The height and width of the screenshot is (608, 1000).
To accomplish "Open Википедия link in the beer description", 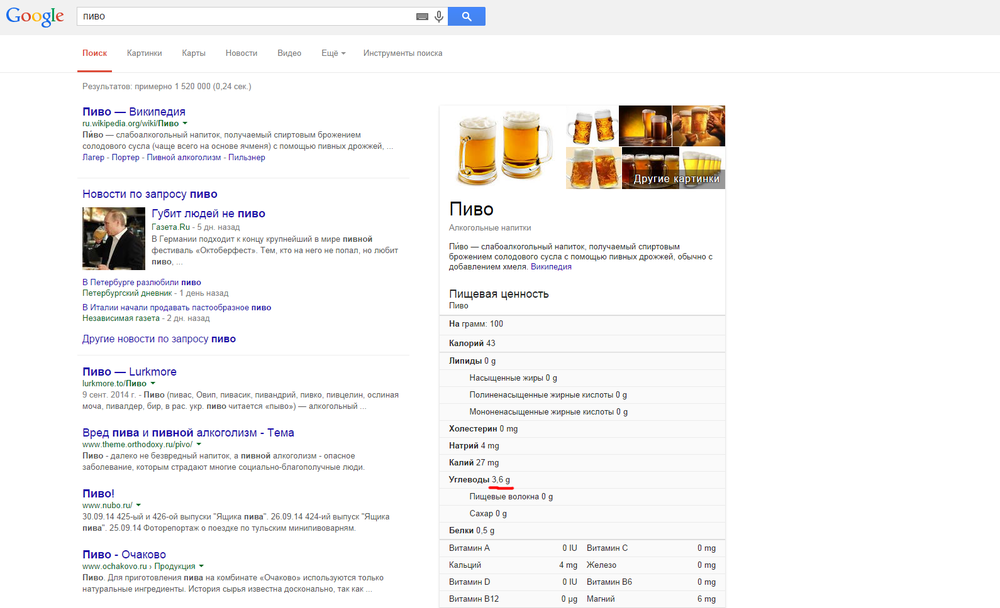I will point(551,267).
